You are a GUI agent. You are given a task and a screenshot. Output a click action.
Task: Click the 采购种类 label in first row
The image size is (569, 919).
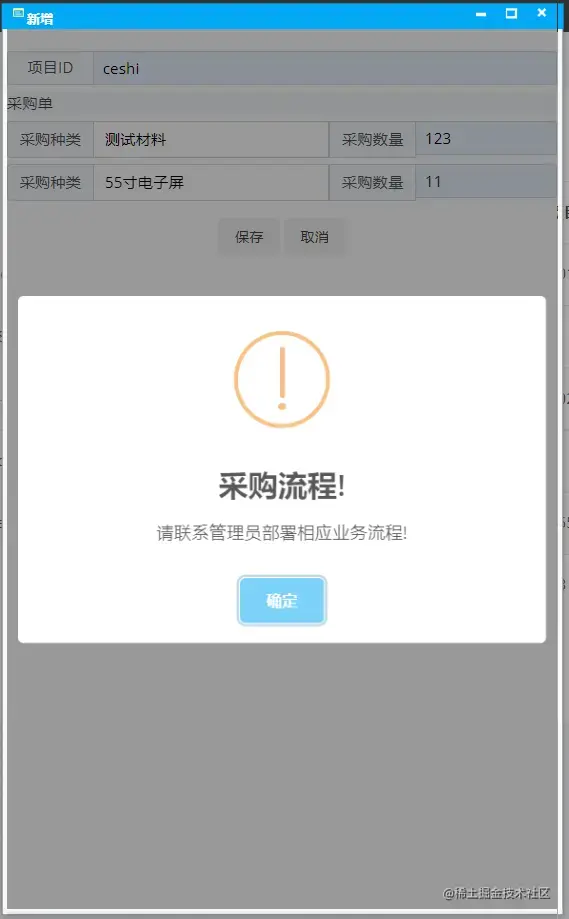coord(50,139)
